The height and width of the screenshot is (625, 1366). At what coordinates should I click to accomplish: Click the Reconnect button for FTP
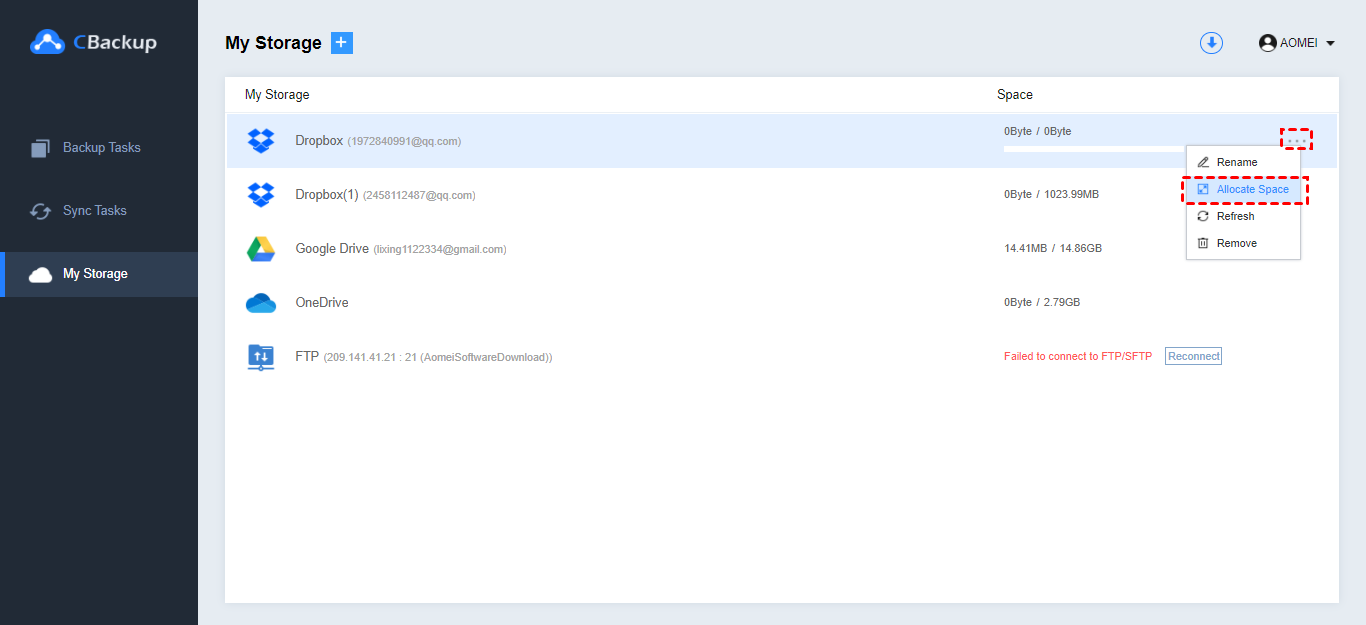(x=1192, y=355)
